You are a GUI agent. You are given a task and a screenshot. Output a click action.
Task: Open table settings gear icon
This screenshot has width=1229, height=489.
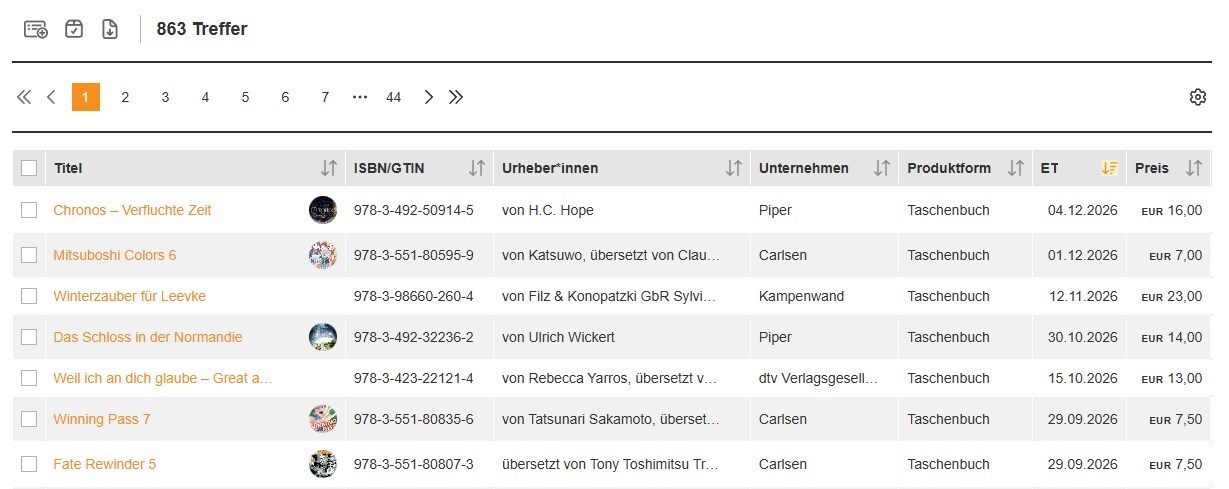(1197, 97)
